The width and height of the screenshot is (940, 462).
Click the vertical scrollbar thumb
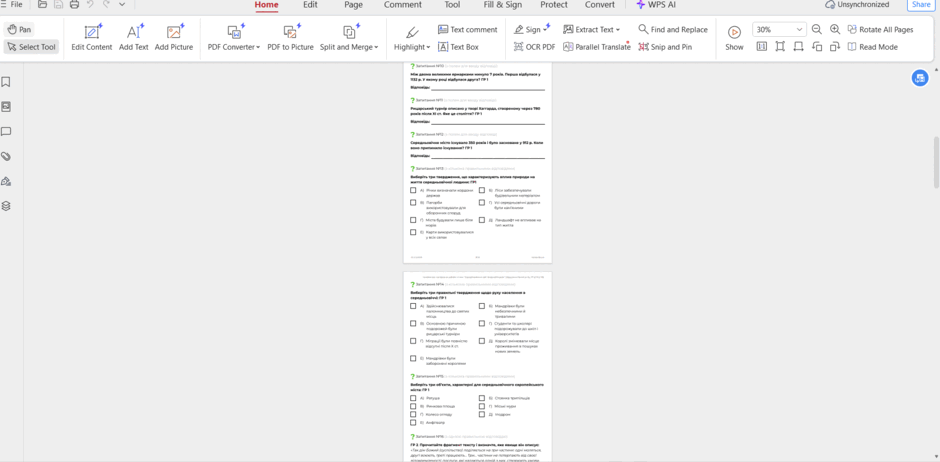point(936,162)
